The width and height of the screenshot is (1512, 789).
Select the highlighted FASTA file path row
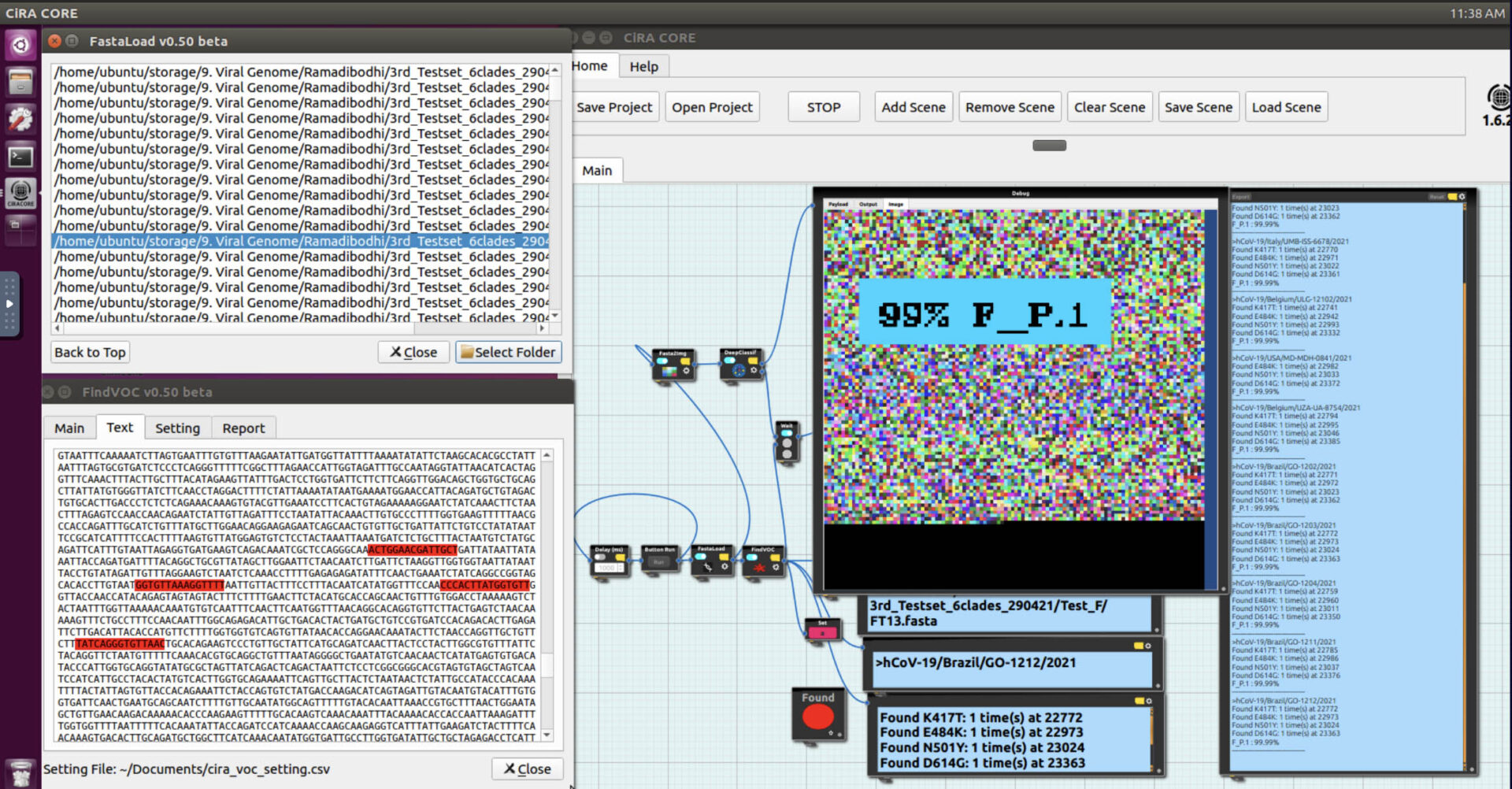tap(301, 241)
